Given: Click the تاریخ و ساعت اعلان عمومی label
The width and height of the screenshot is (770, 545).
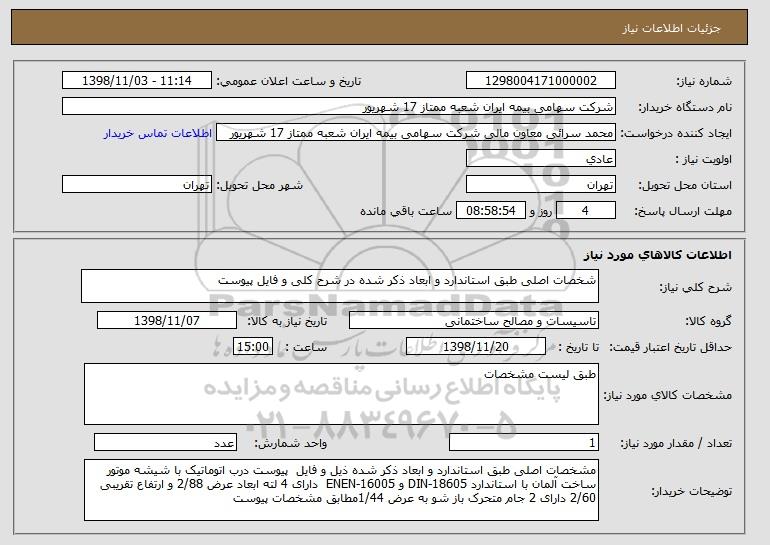Looking at the screenshot, I should tap(289, 82).
